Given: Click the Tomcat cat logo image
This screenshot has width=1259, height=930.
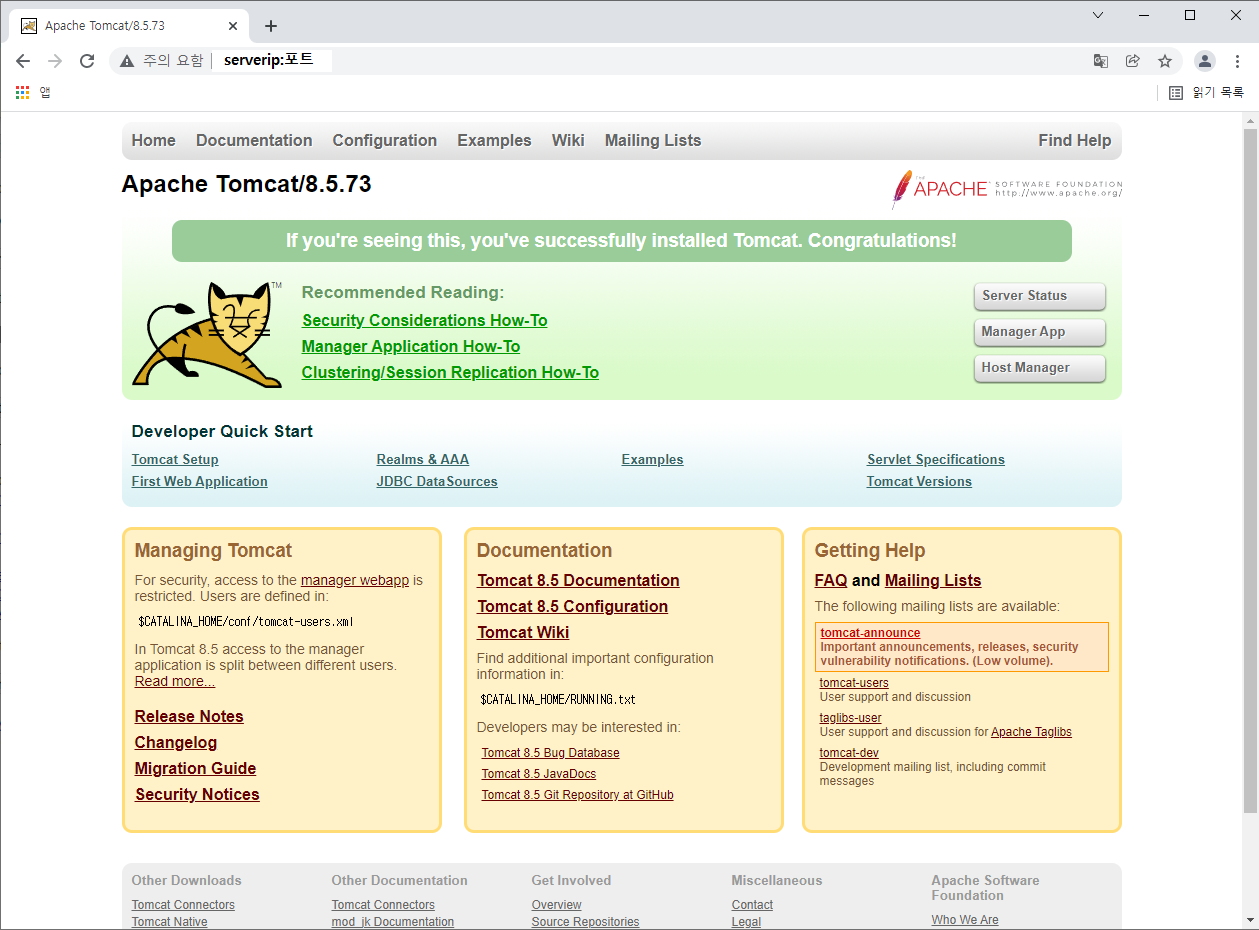Looking at the screenshot, I should coord(208,334).
